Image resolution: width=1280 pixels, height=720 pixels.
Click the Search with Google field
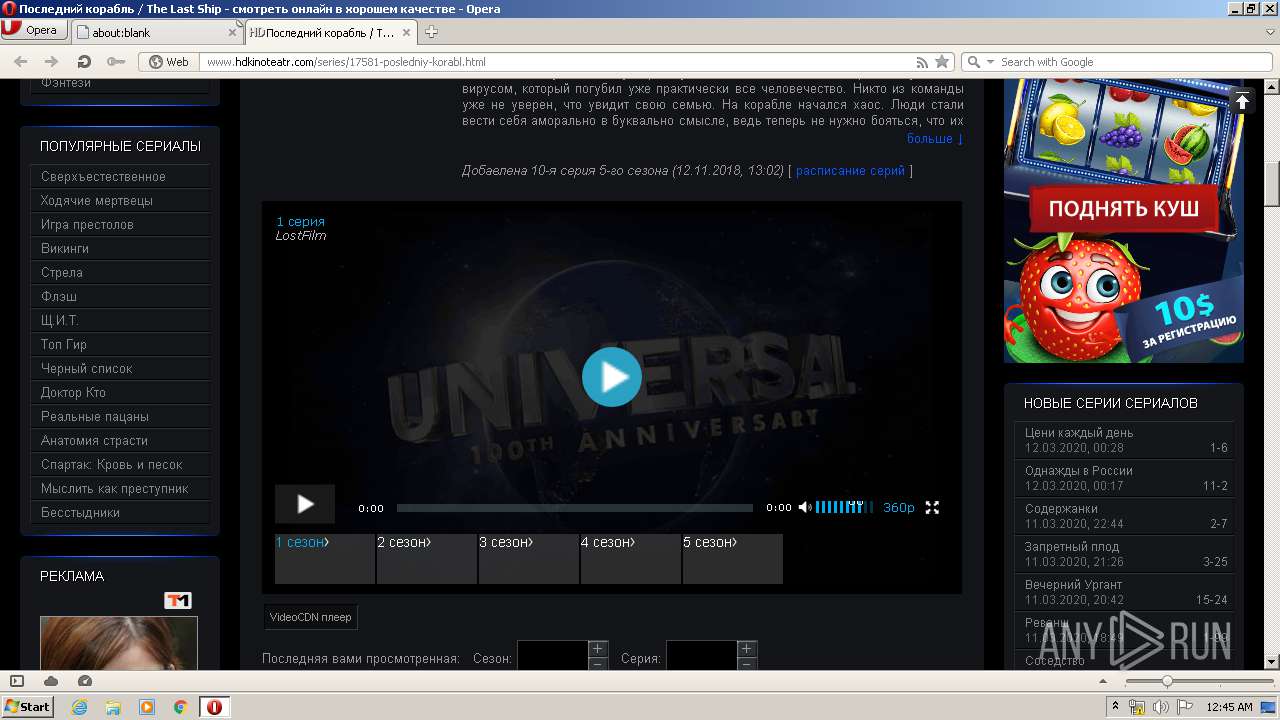click(x=1135, y=62)
